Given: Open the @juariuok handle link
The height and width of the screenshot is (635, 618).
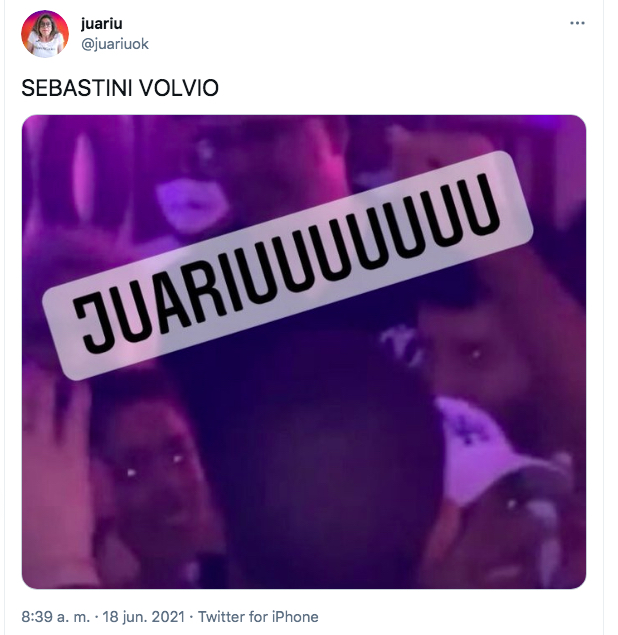Looking at the screenshot, I should tap(115, 44).
